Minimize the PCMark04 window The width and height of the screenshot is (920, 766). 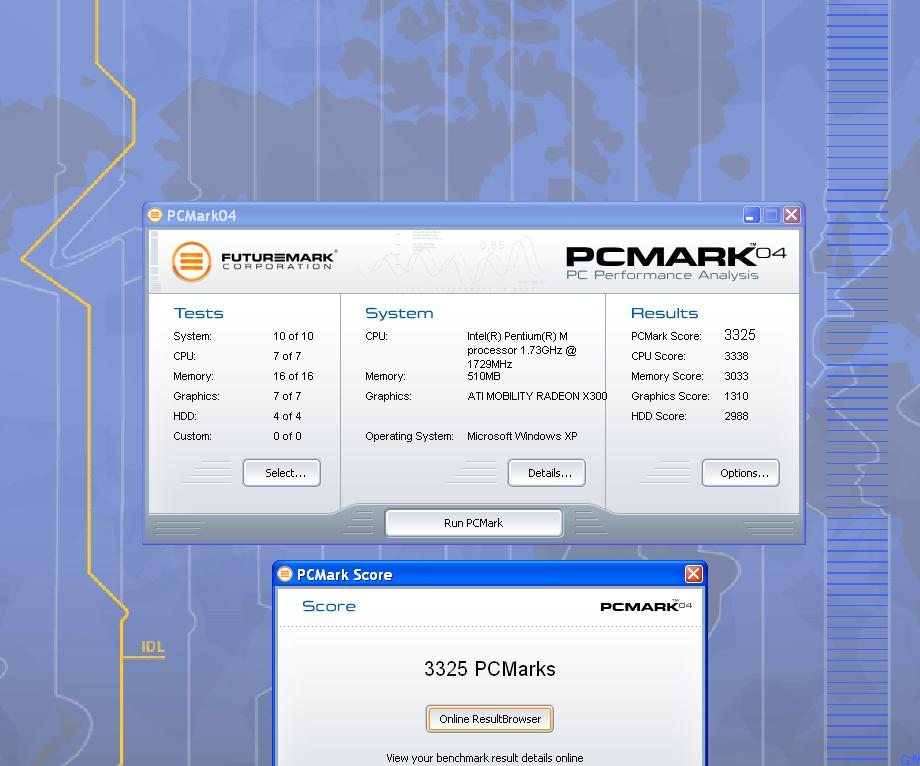[752, 215]
